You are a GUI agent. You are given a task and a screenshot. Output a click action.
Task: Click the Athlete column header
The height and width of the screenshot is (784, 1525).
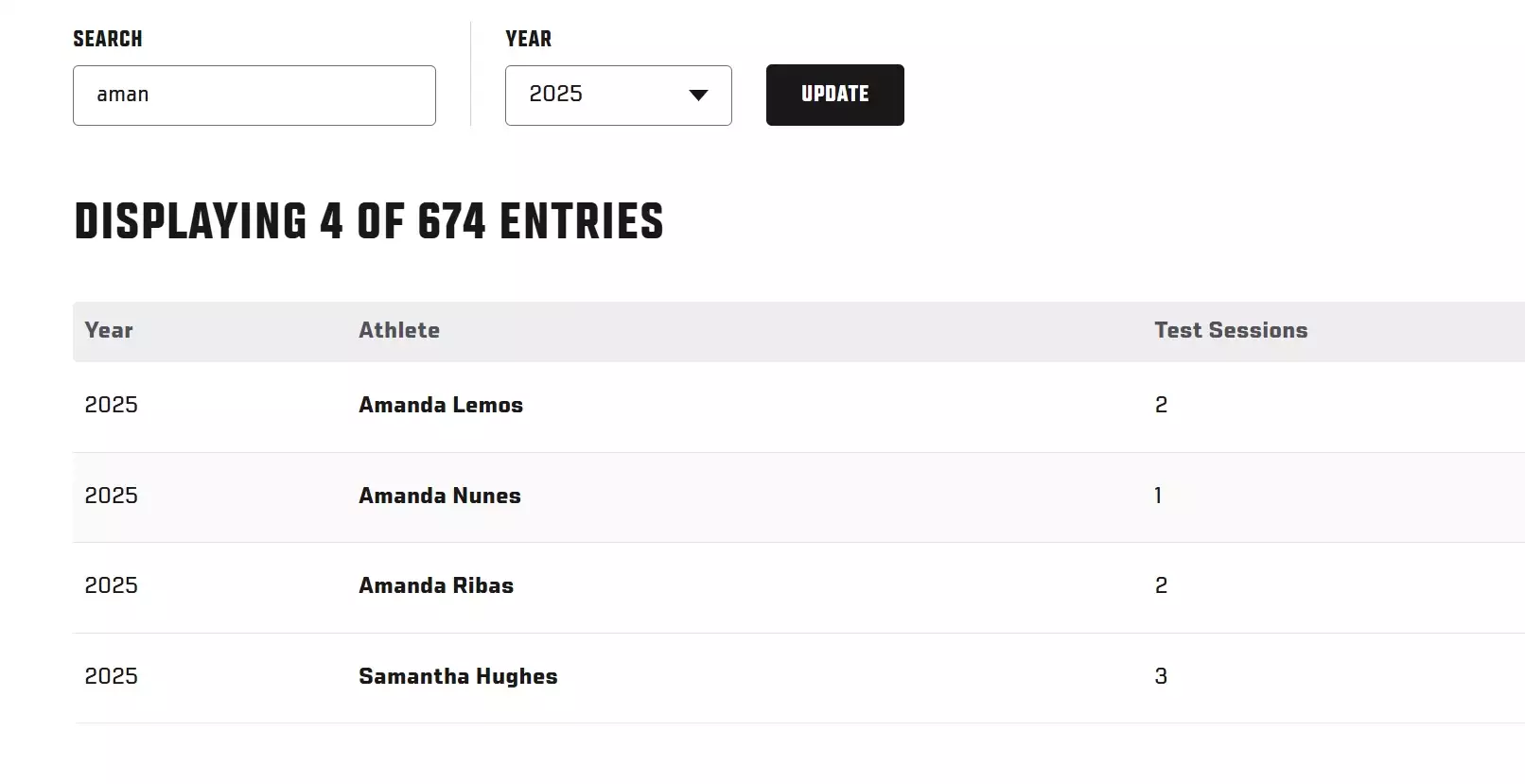pos(399,330)
